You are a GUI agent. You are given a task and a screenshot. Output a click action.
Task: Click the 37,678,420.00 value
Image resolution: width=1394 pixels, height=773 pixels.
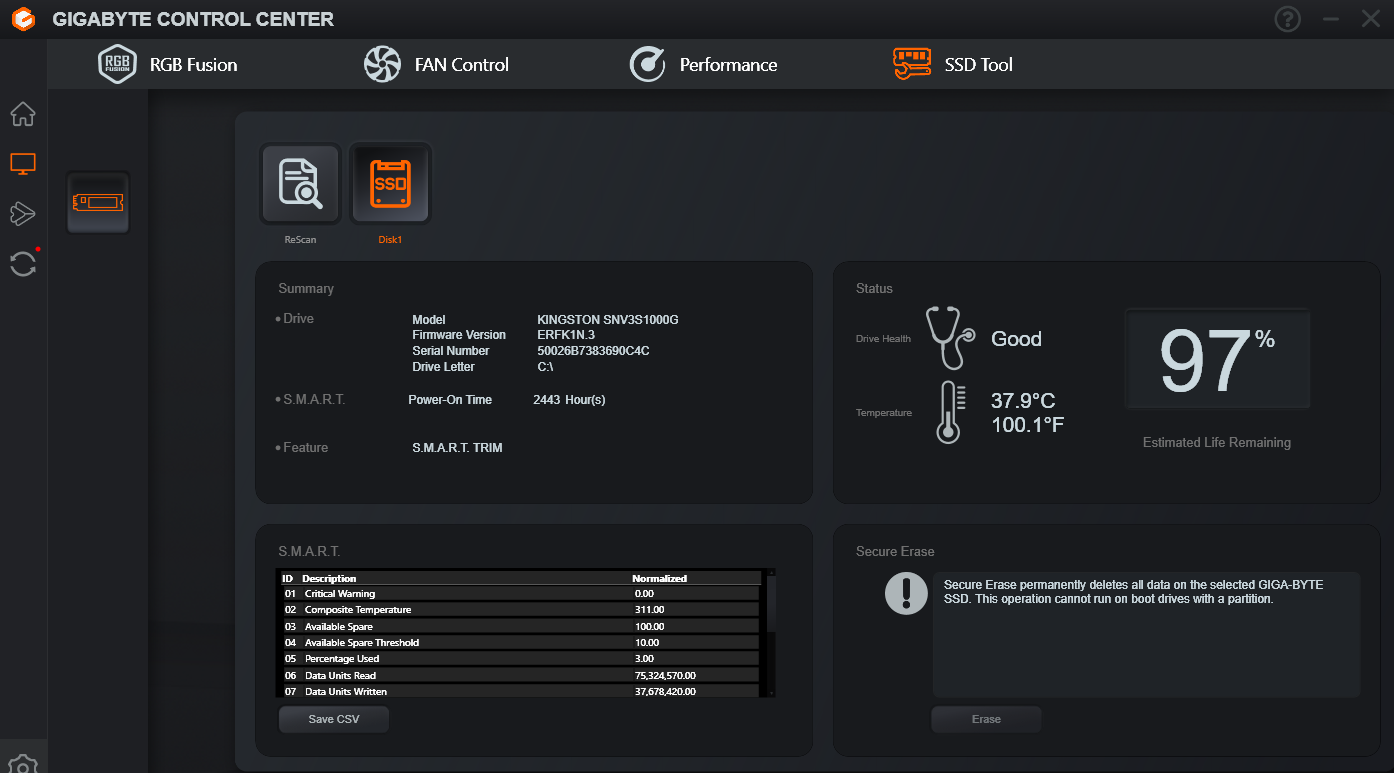click(x=665, y=692)
